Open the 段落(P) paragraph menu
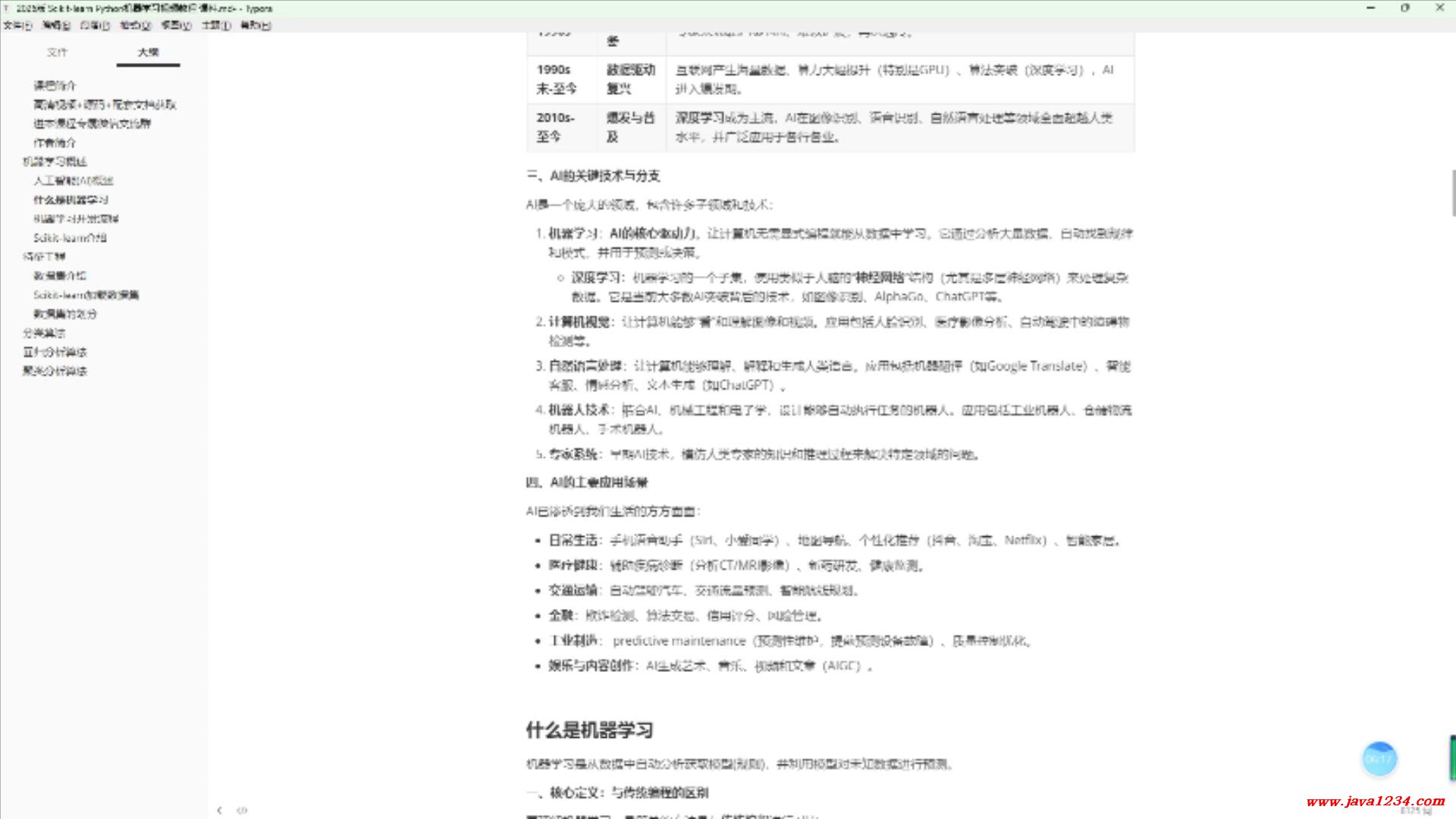Image resolution: width=1456 pixels, height=819 pixels. coord(95,25)
